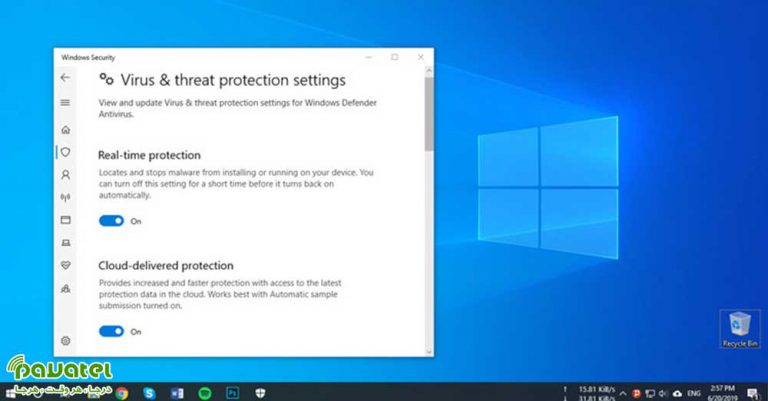Open Photoshop from the taskbar
Screen dimensions: 768x401
(233, 393)
